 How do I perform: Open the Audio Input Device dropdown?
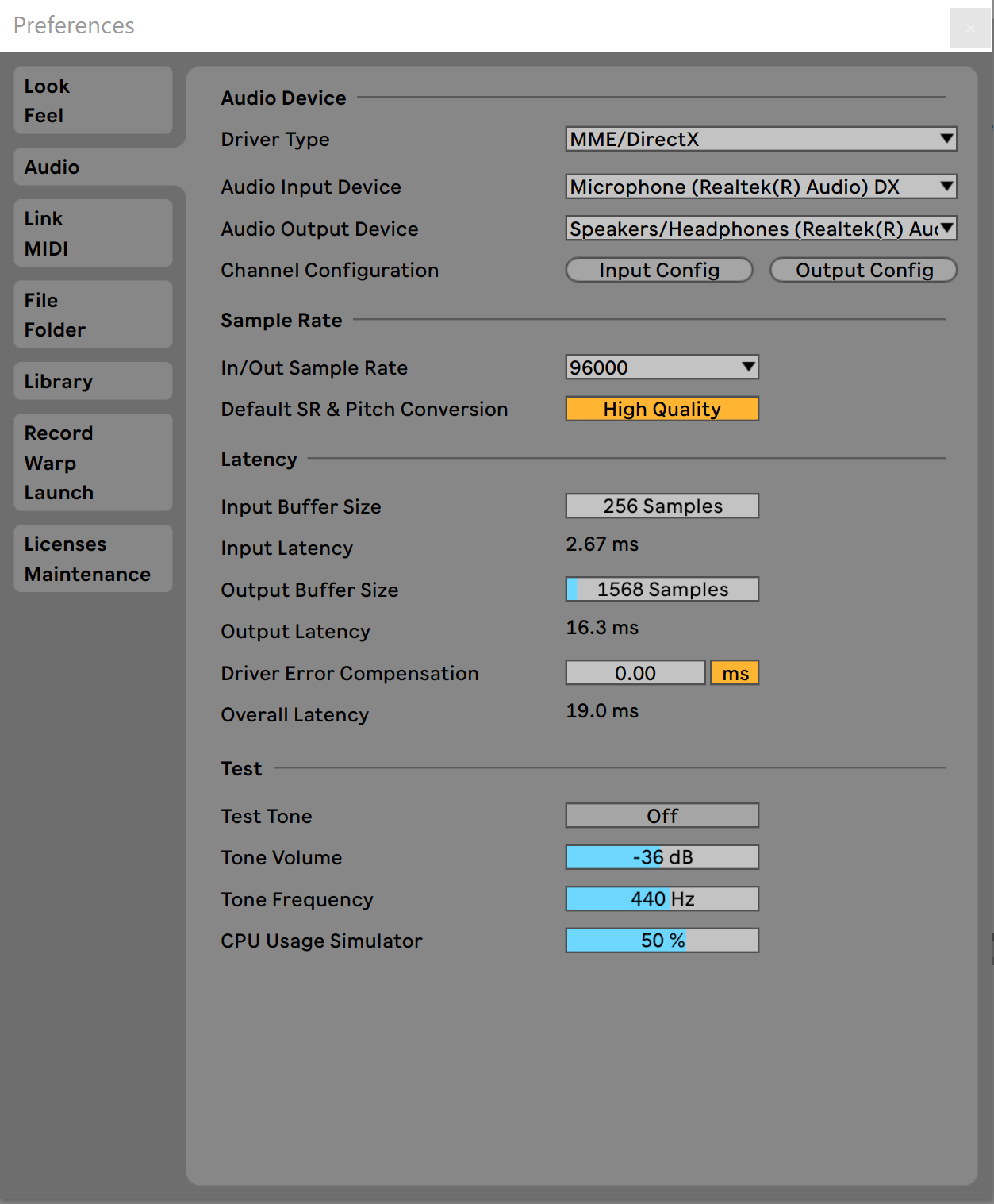[x=761, y=187]
